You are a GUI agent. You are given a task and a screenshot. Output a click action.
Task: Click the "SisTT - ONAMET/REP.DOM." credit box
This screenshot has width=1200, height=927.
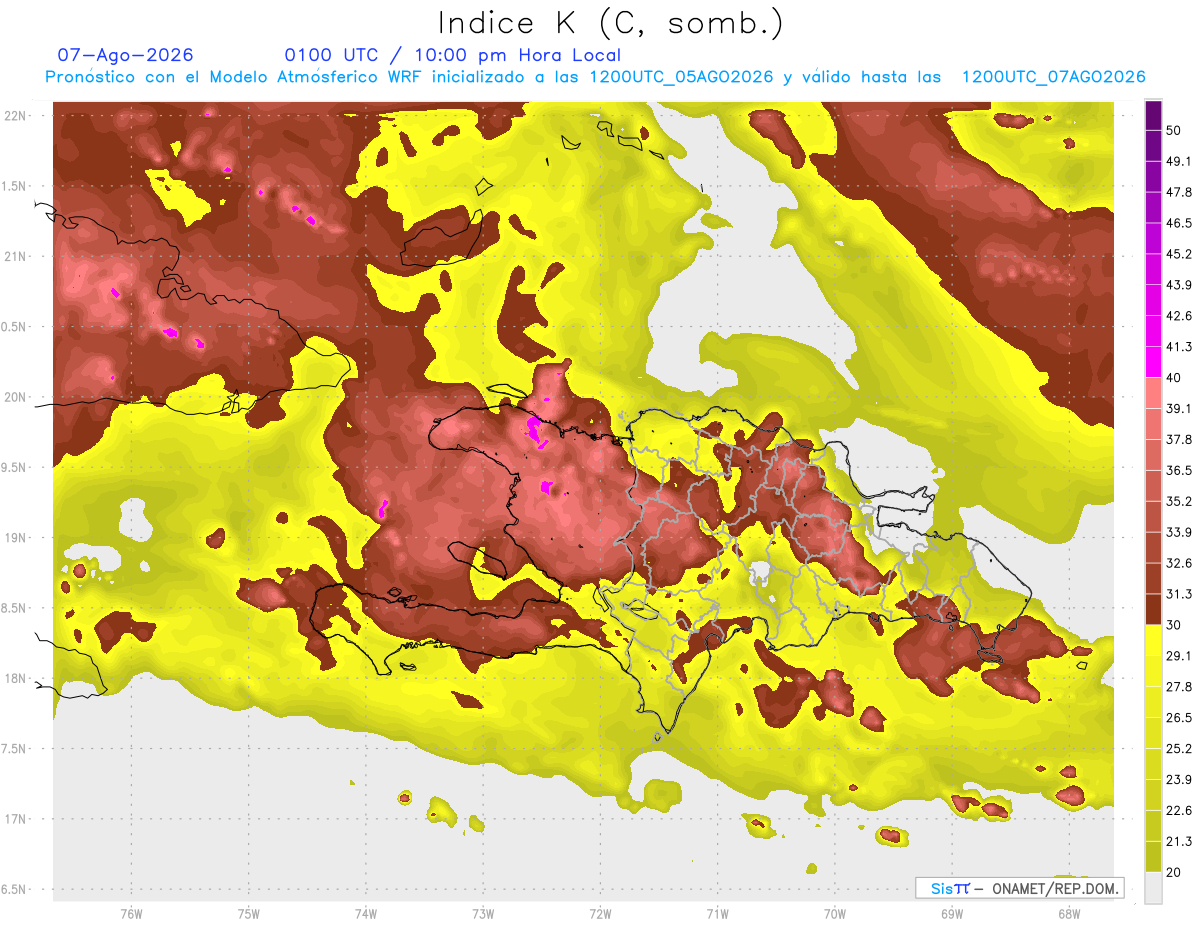pyautogui.click(x=1019, y=888)
